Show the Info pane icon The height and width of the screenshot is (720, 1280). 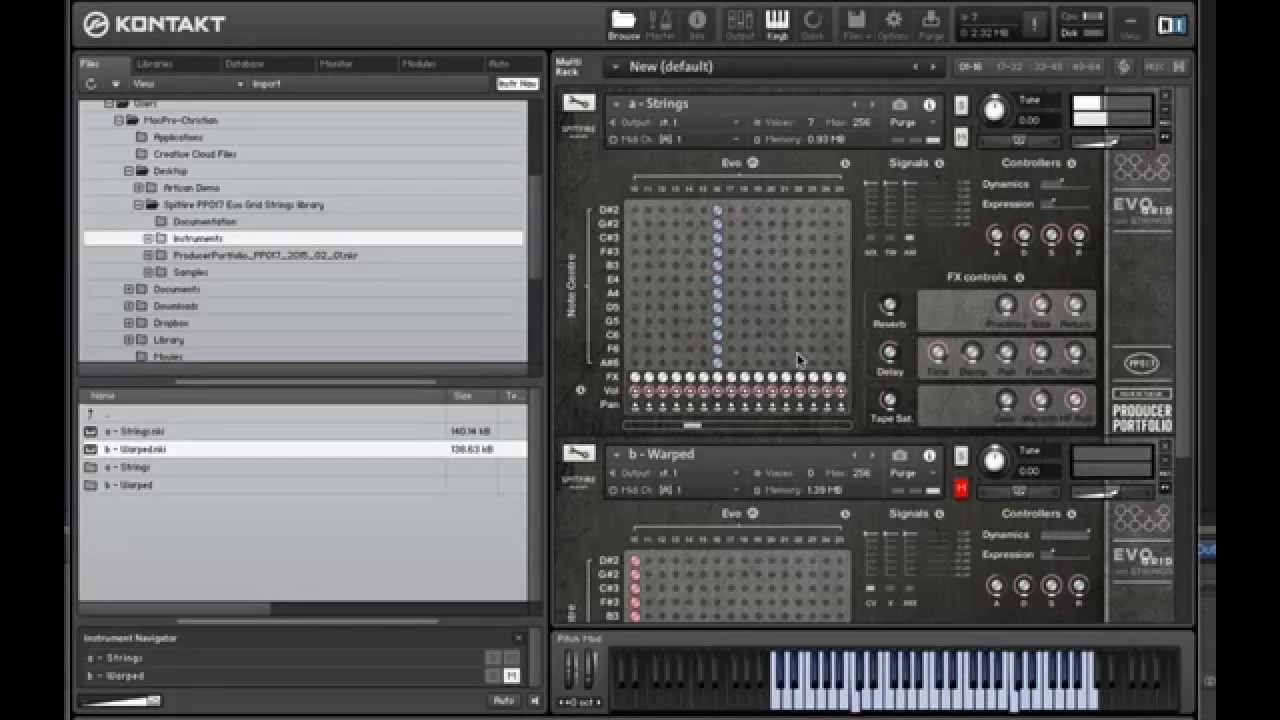[697, 24]
